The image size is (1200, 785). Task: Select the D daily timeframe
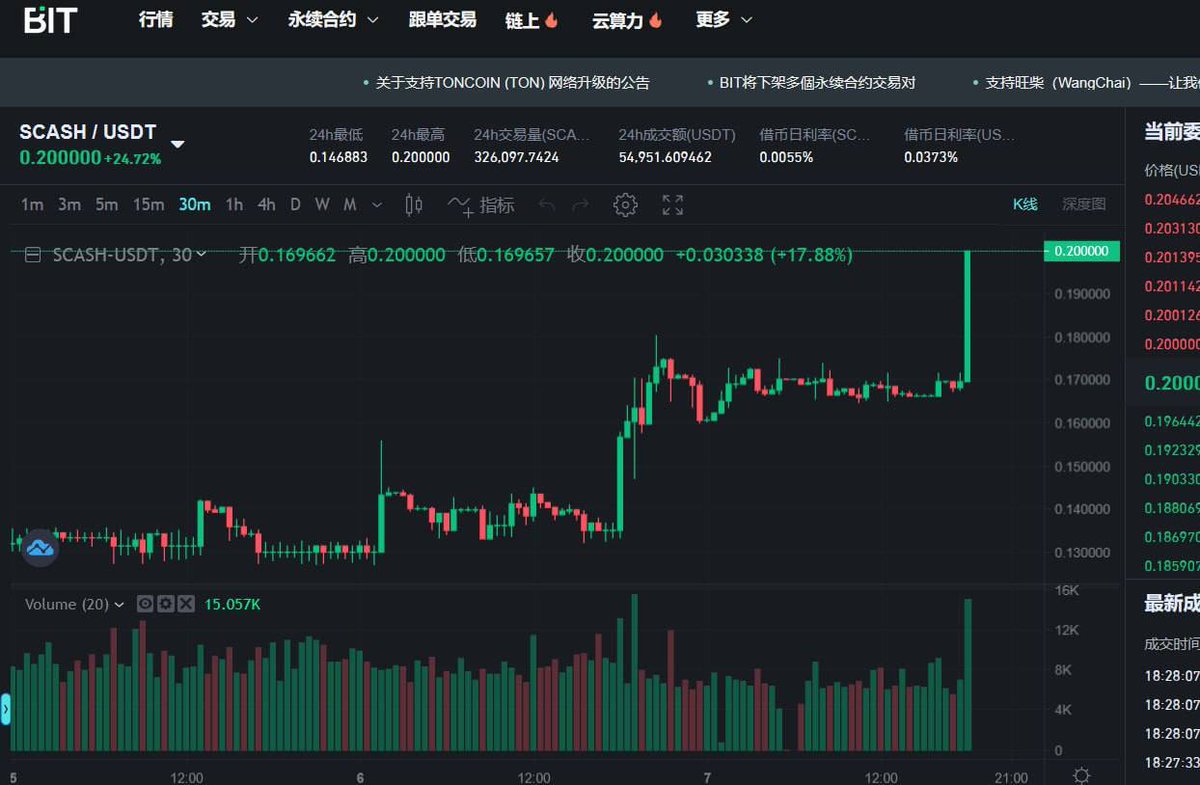(x=295, y=205)
